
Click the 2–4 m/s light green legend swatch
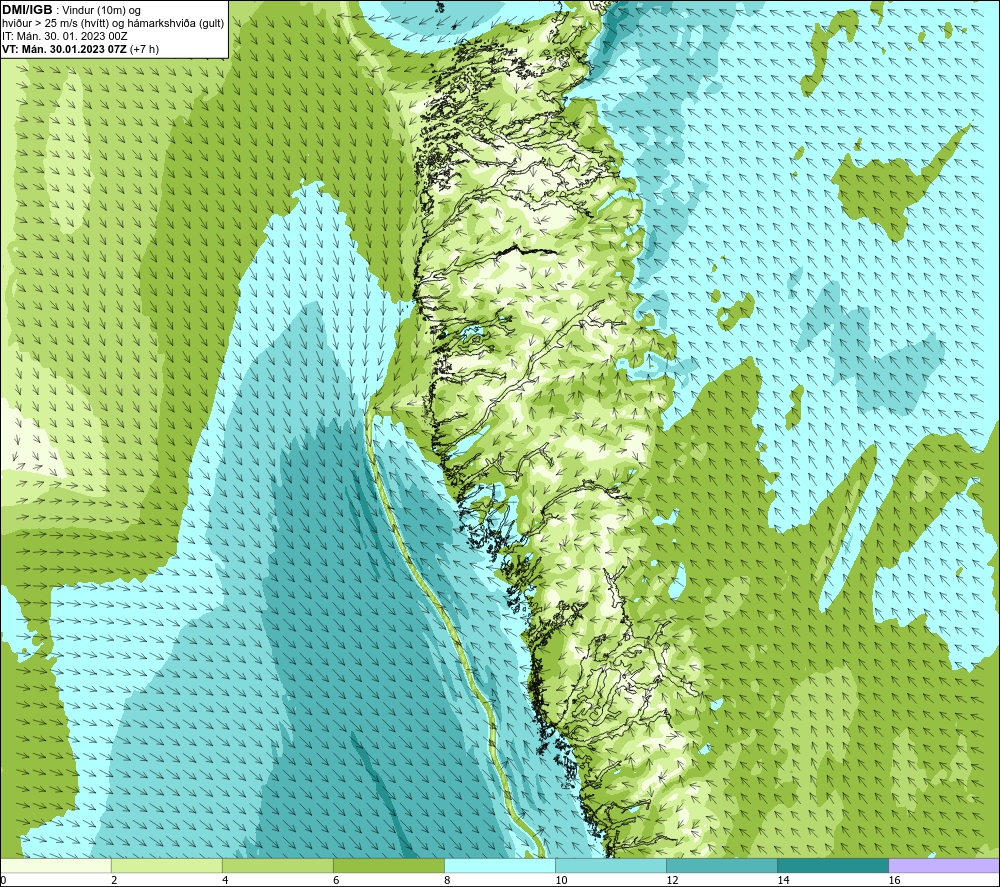pyautogui.click(x=166, y=865)
